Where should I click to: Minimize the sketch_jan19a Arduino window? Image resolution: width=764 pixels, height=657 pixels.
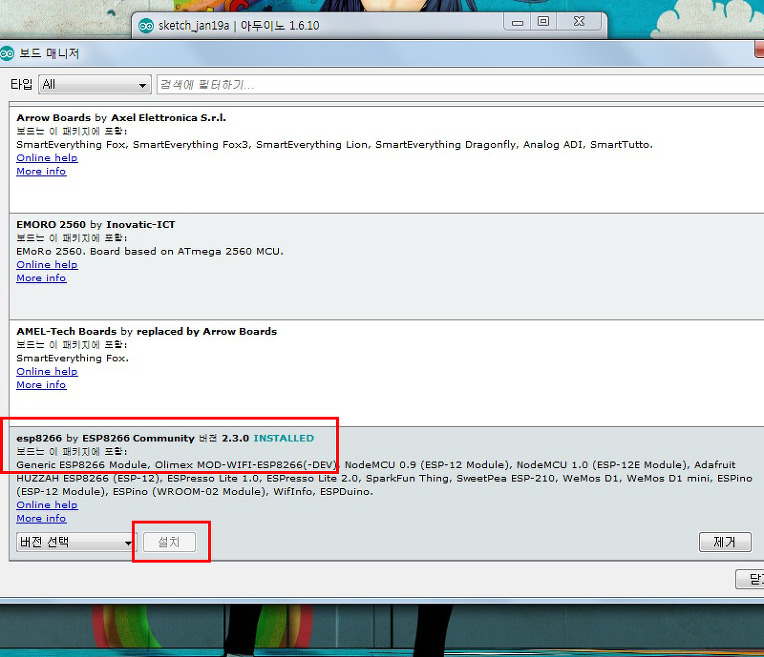(x=517, y=22)
